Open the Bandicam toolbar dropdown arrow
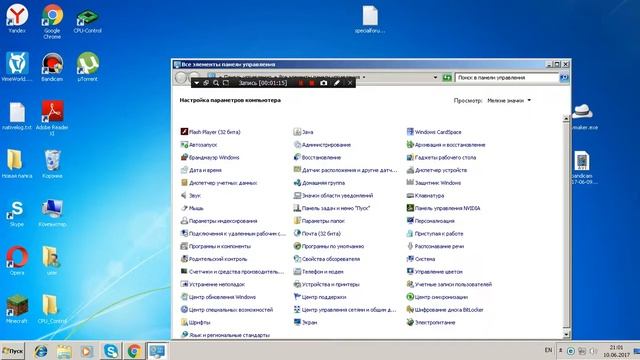The height and width of the screenshot is (360, 640). click(x=196, y=83)
